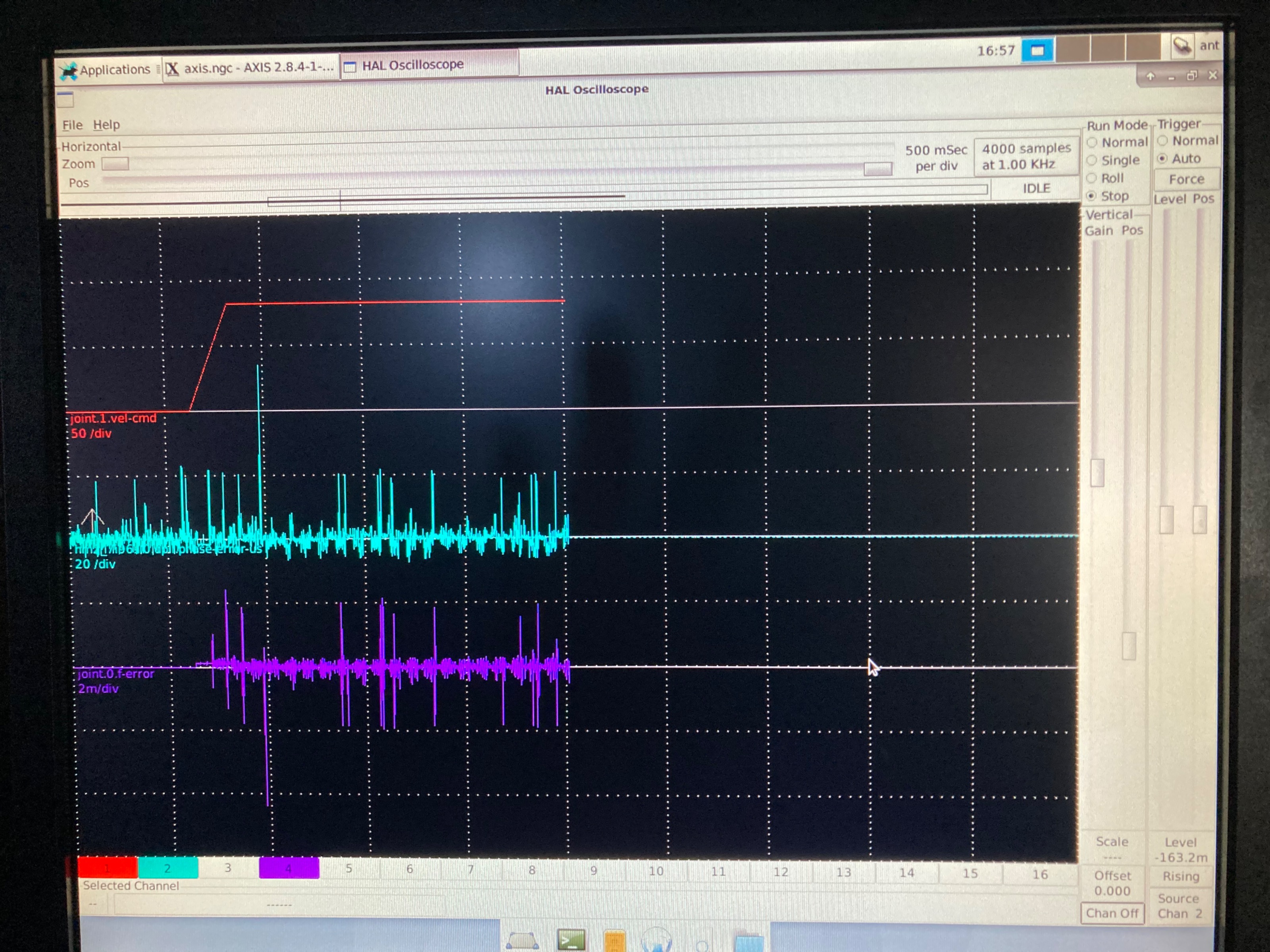1270x952 pixels.
Task: Select red channel 1 button
Action: [x=108, y=868]
